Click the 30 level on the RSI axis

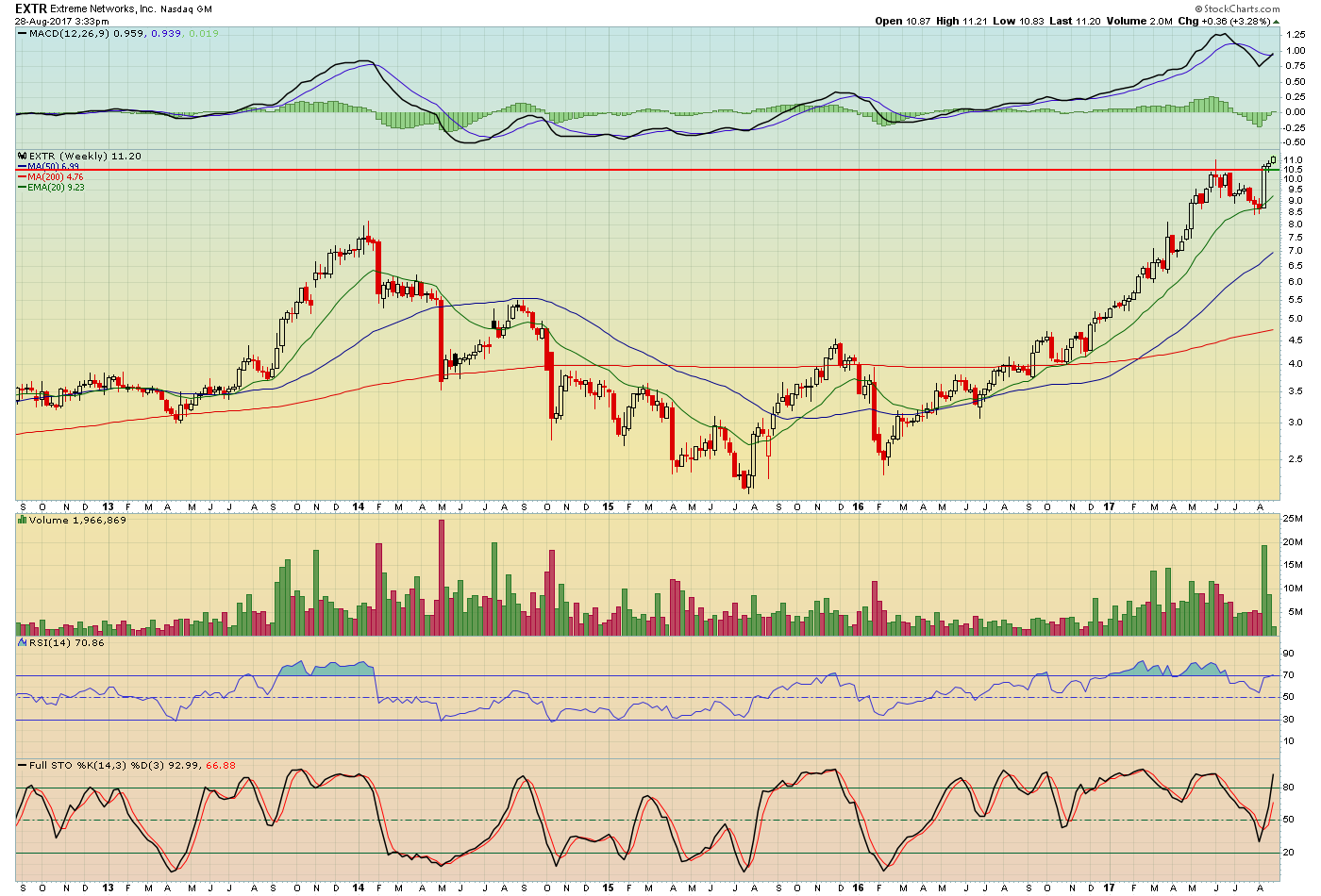tap(1289, 720)
